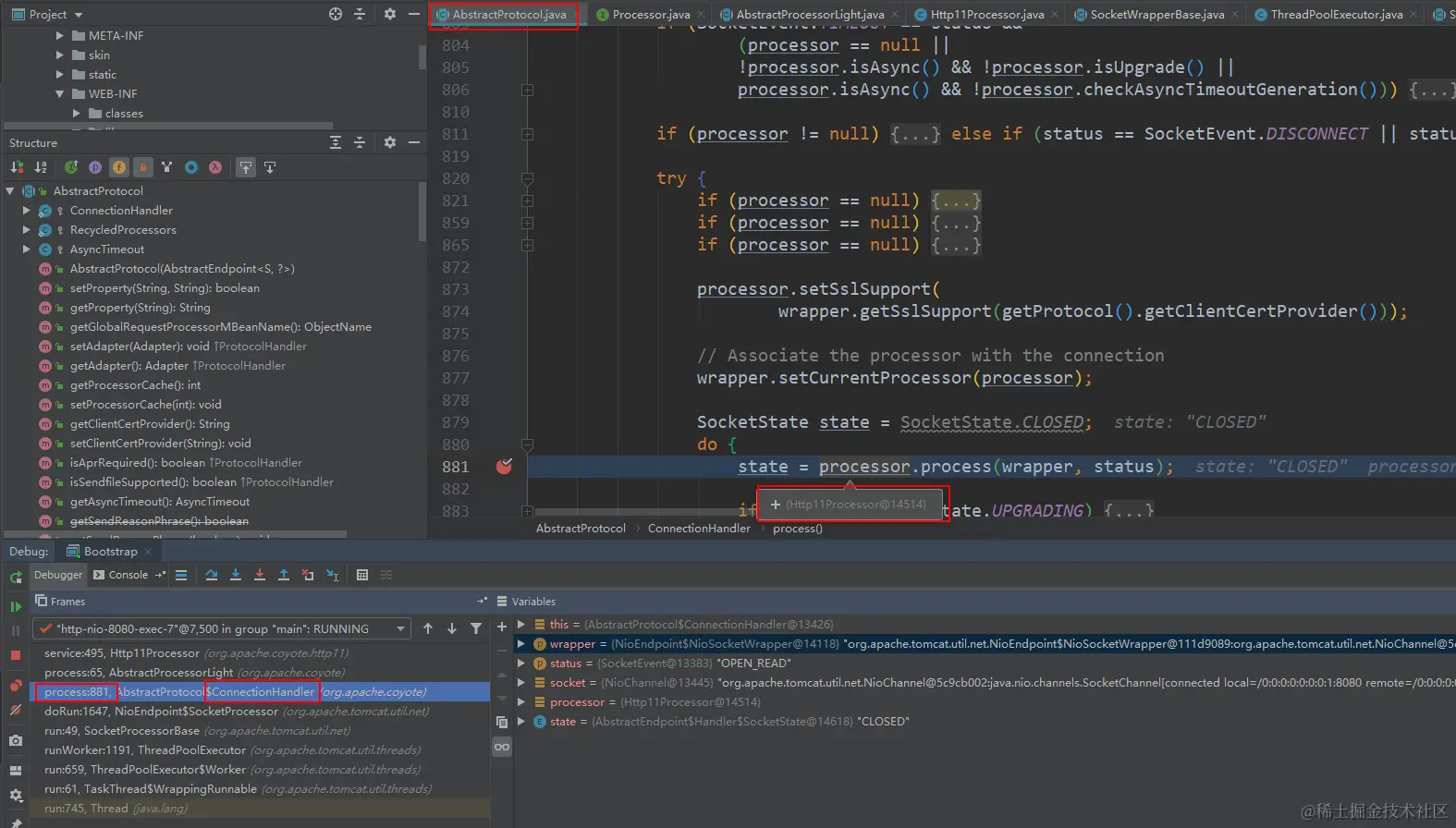1456x828 pixels.
Task: Mute breakpoints in debug sidebar
Action: tap(16, 710)
